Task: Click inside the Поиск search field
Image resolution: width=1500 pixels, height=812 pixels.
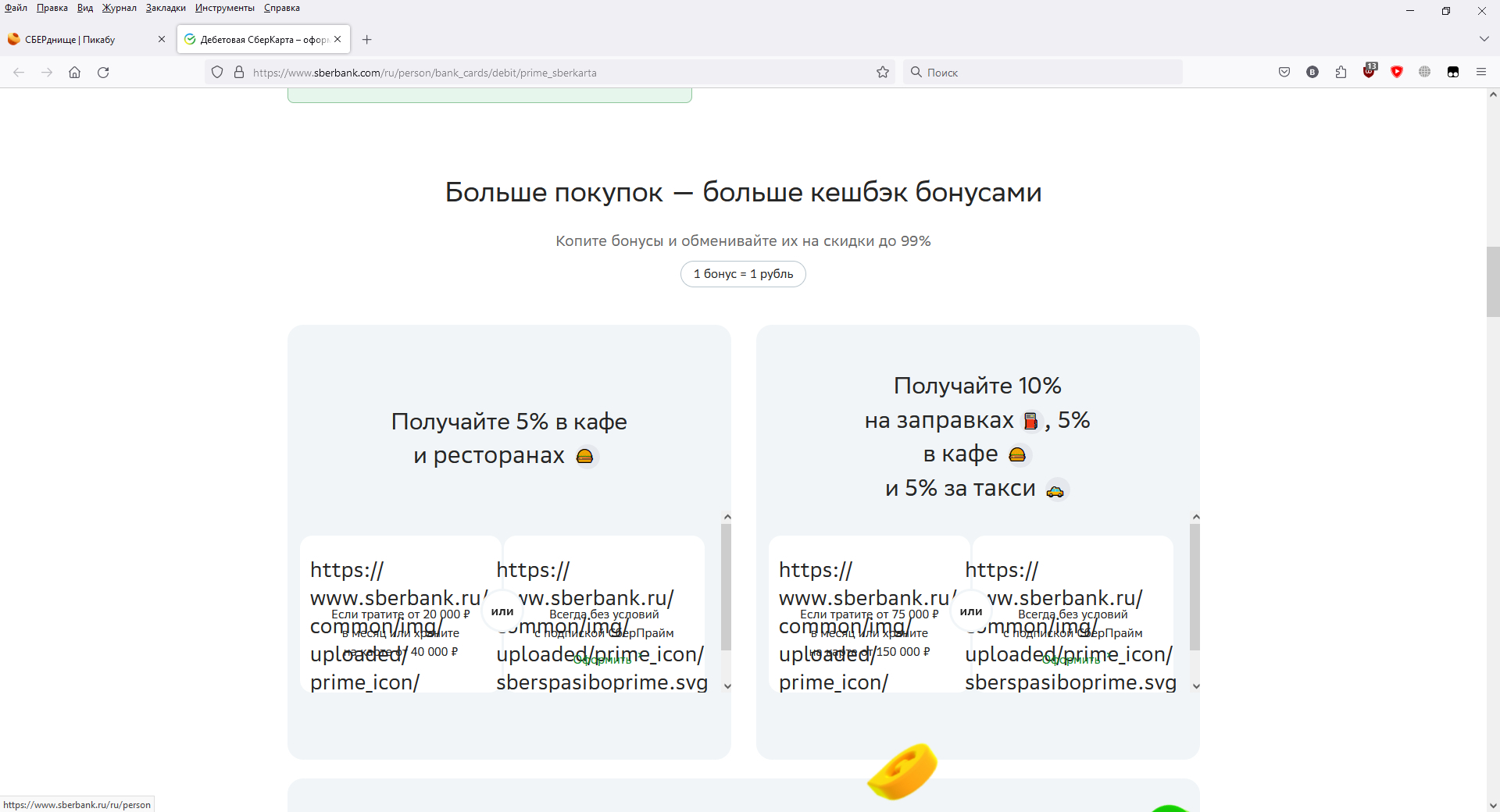Action: pyautogui.click(x=1047, y=73)
